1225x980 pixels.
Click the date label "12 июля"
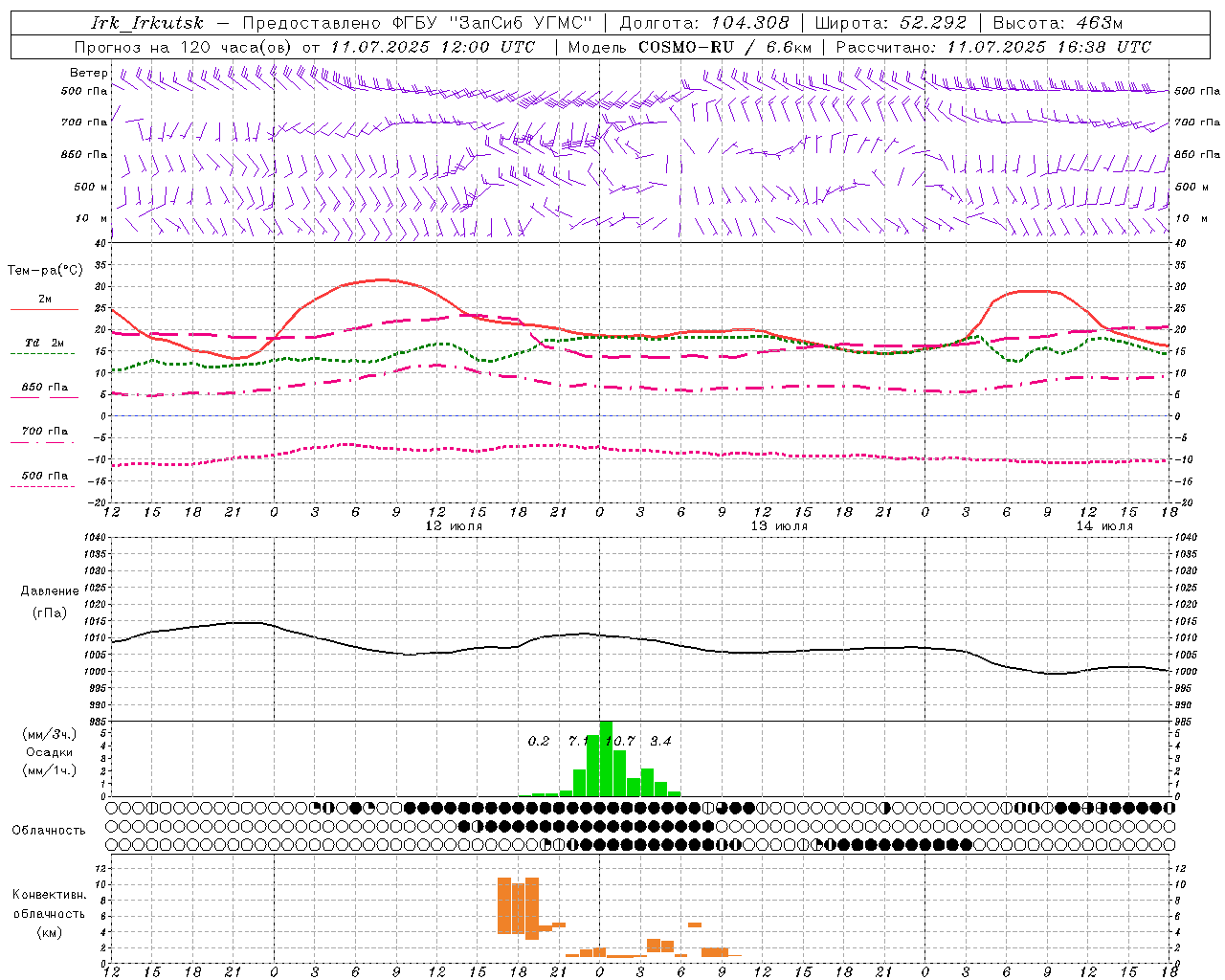pyautogui.click(x=454, y=526)
